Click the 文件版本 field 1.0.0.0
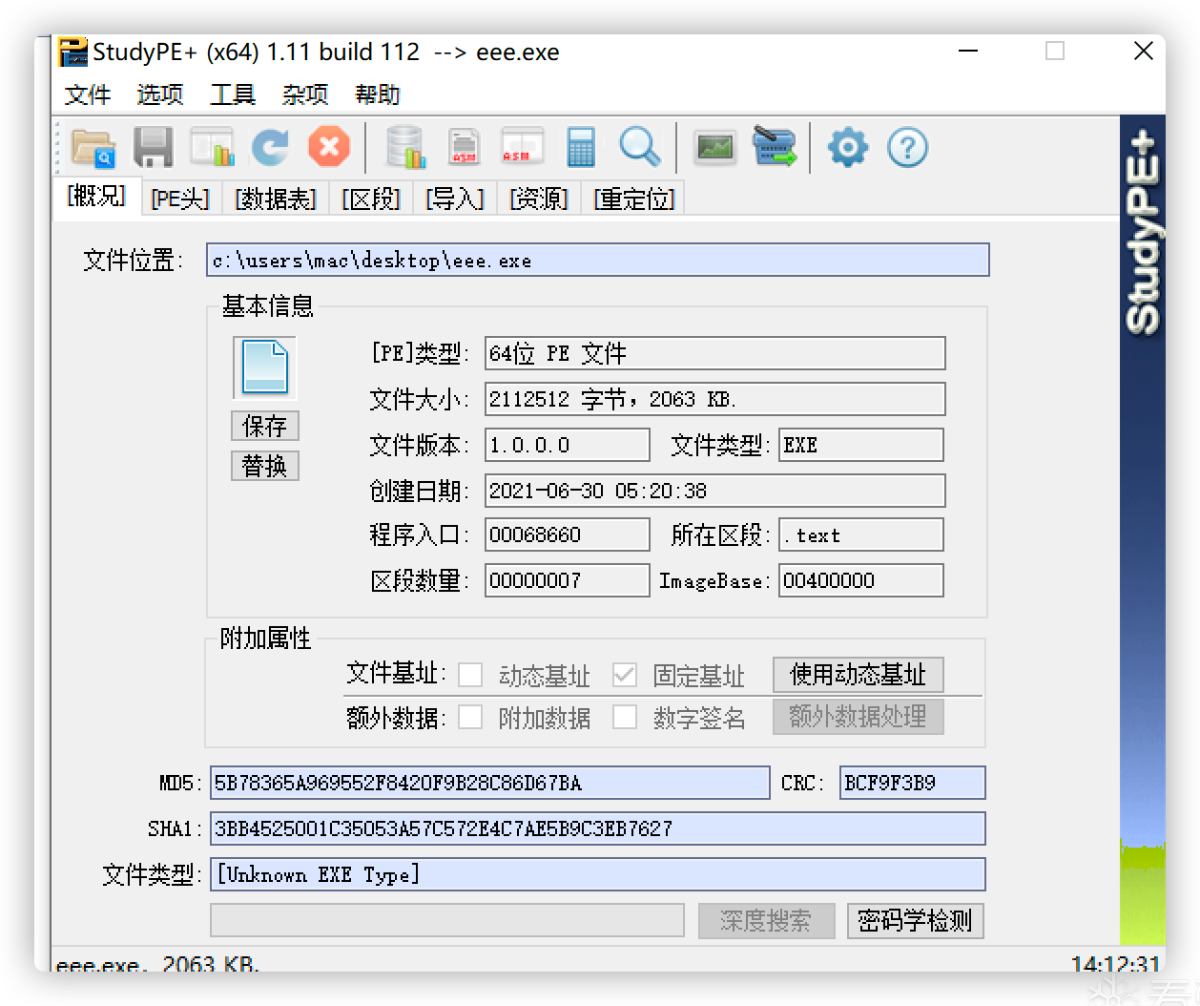 pos(567,445)
